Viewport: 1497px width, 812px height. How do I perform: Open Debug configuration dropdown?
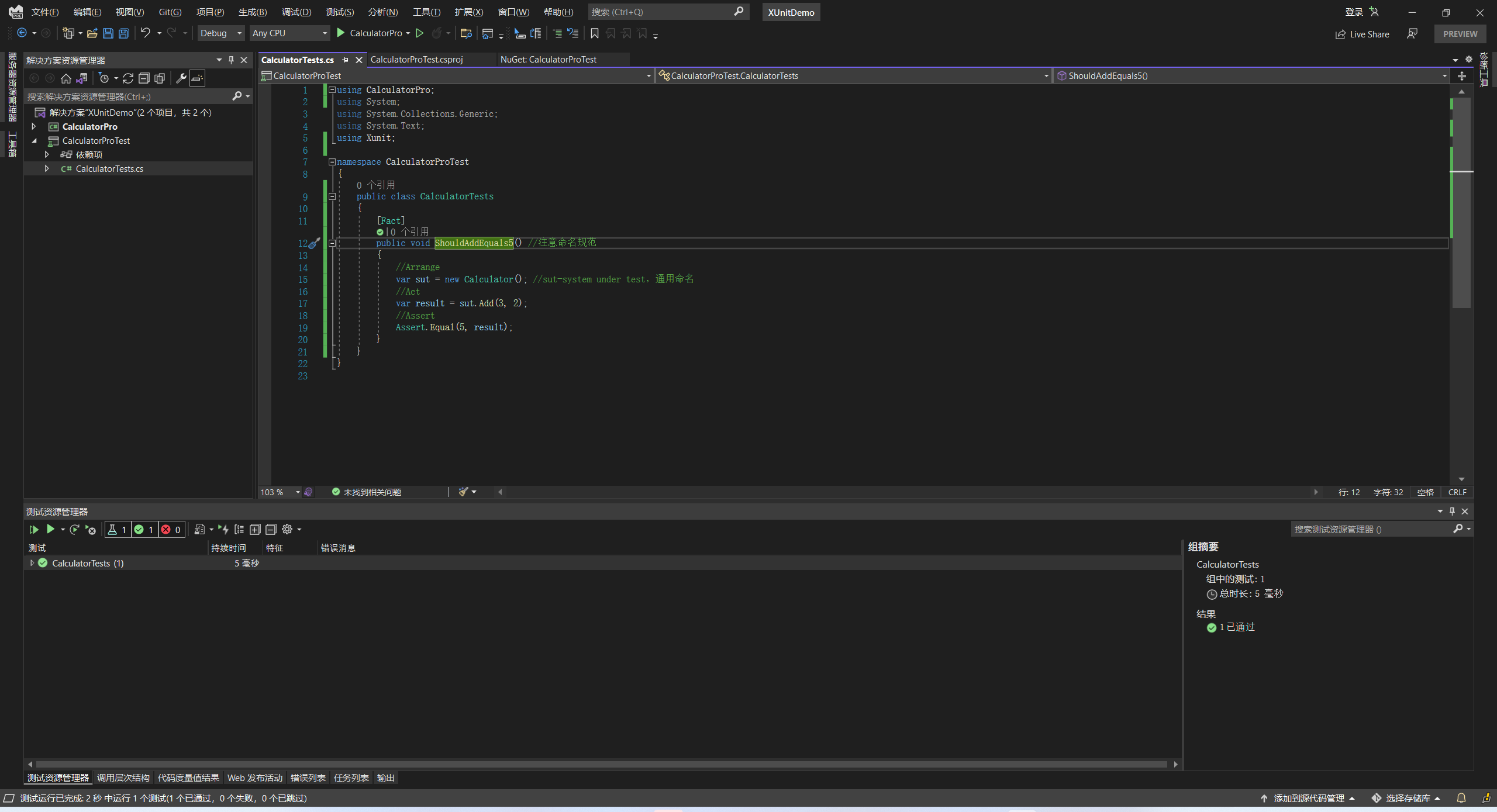(220, 33)
